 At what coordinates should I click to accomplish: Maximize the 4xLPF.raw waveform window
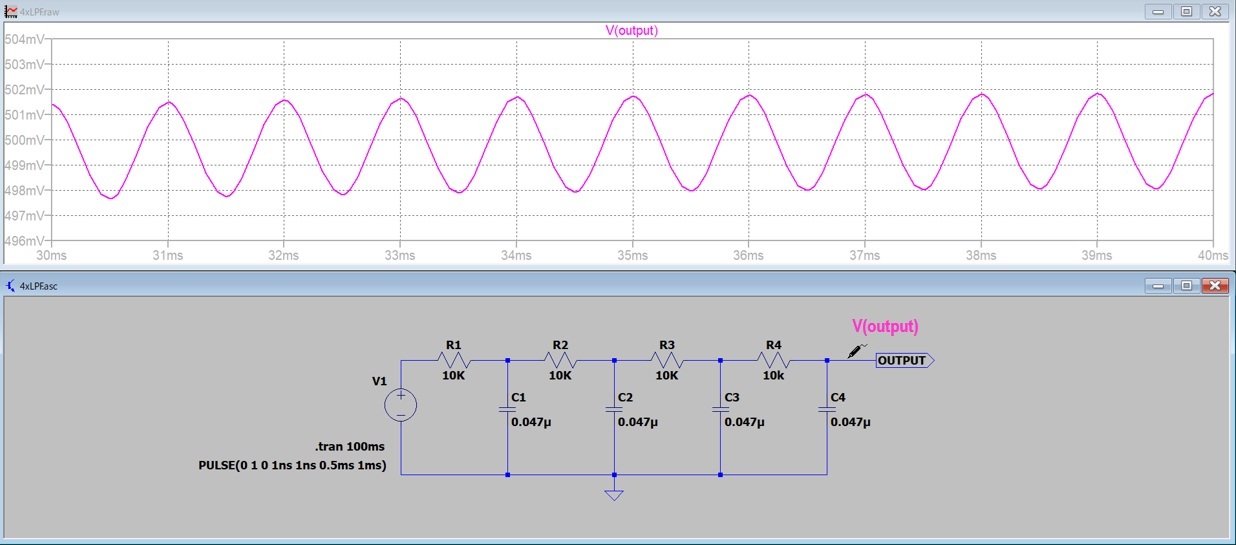click(1186, 11)
